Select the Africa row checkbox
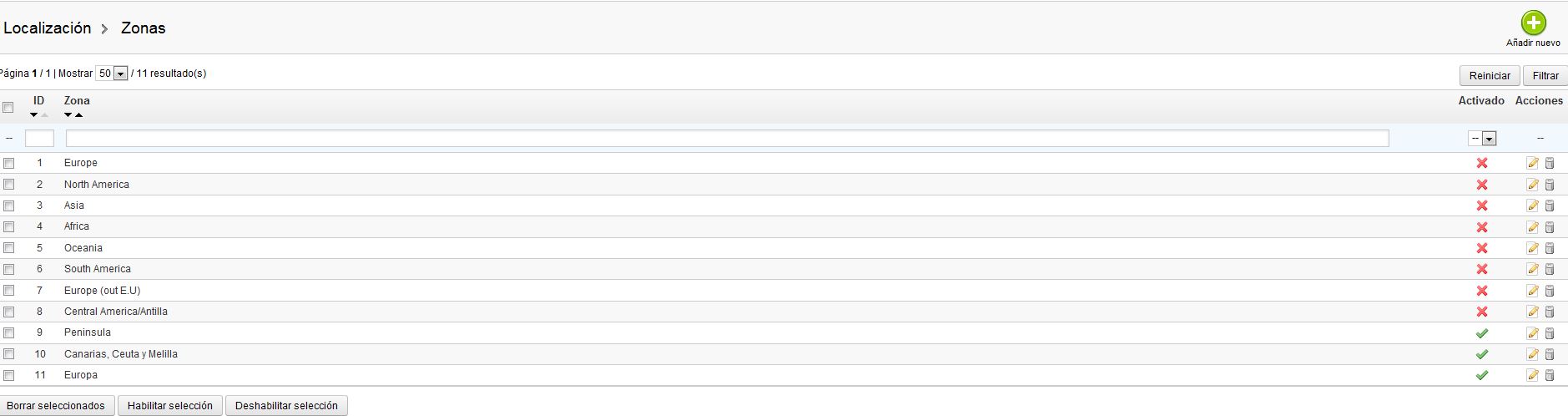The image size is (1568, 416). [x=8, y=227]
